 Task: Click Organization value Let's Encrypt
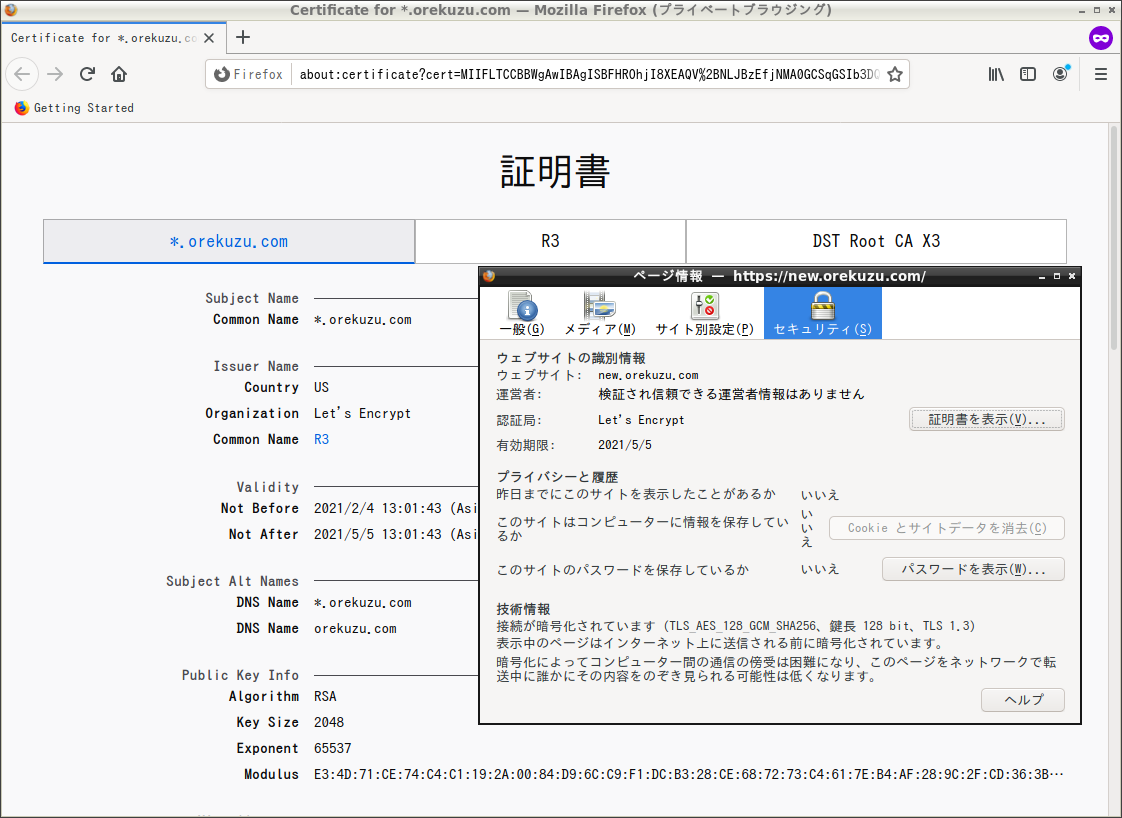pos(362,413)
